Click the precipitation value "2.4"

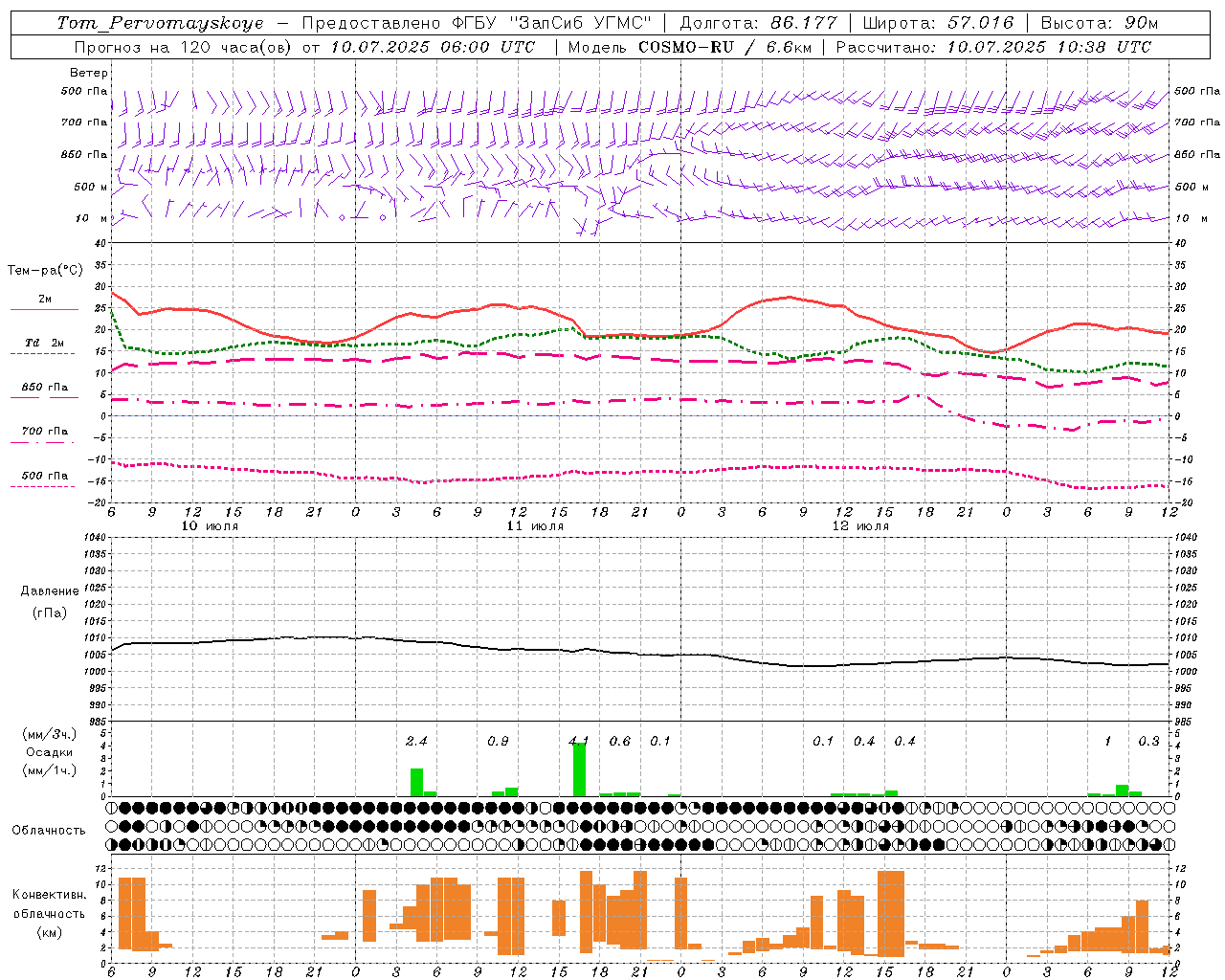point(416,741)
